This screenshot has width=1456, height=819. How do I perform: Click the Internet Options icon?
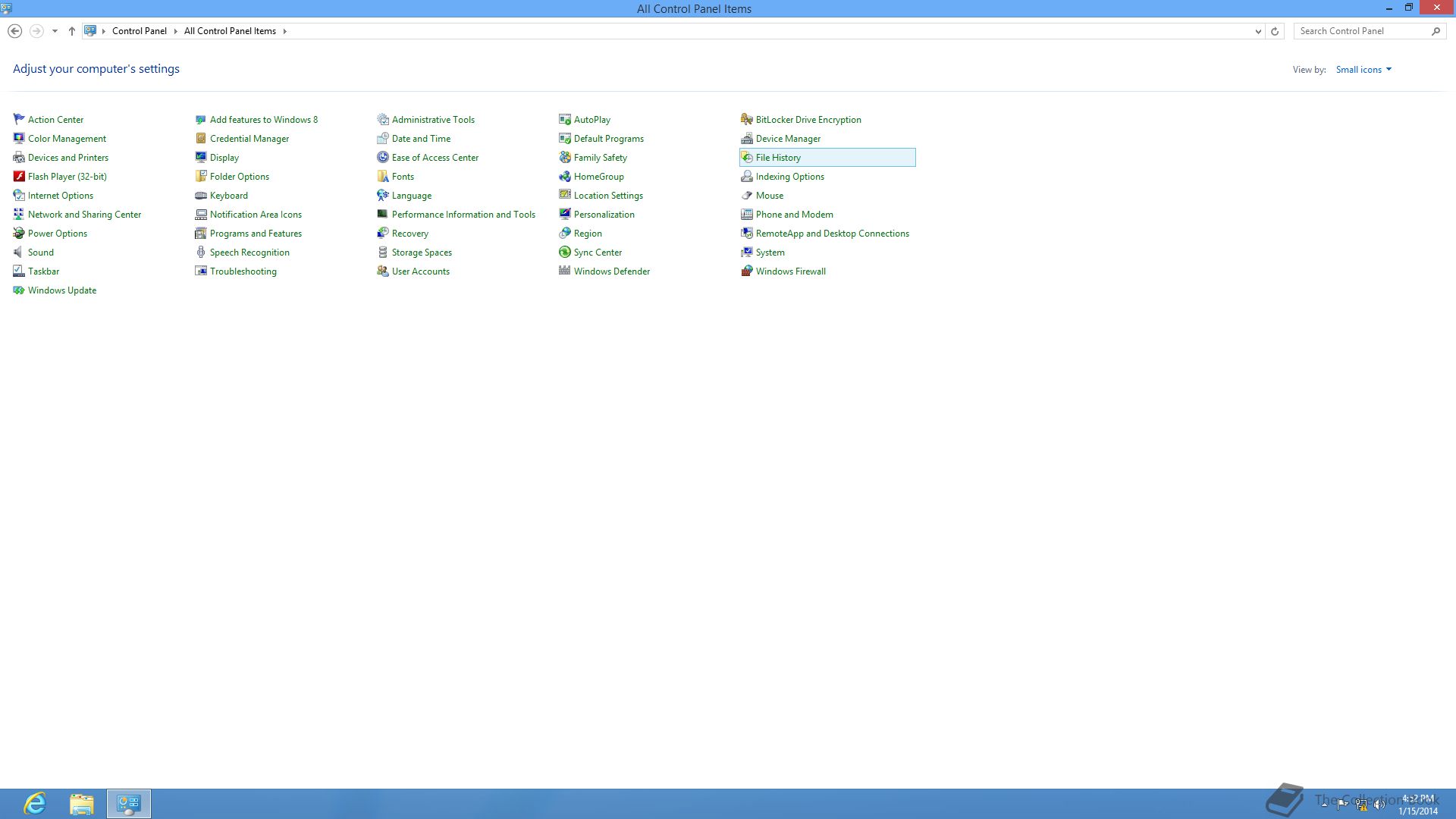pyautogui.click(x=19, y=195)
